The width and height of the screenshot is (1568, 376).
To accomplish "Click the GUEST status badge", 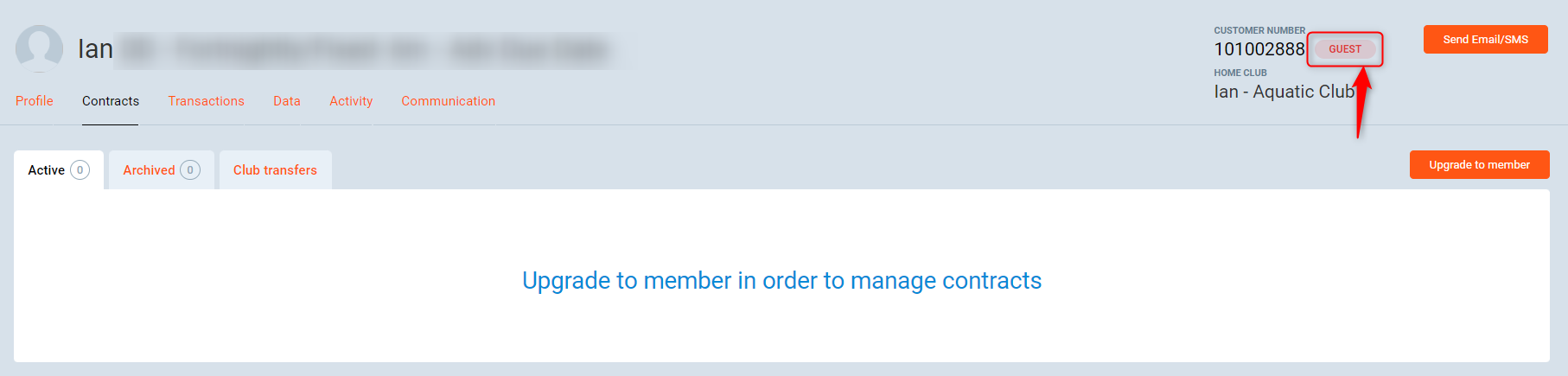I will [1344, 49].
